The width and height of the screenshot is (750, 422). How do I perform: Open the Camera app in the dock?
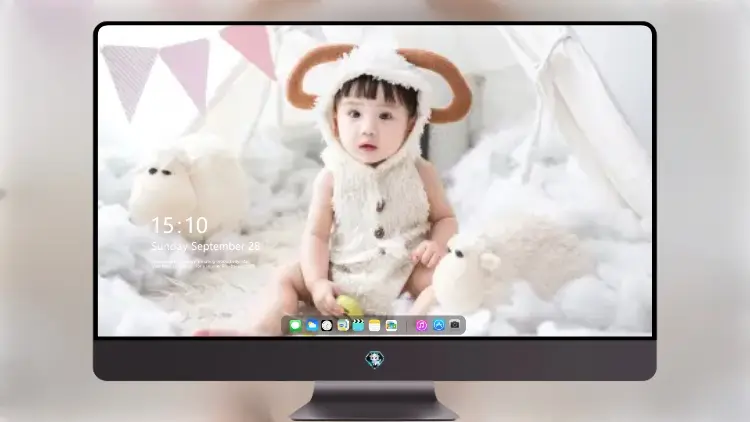tap(455, 325)
